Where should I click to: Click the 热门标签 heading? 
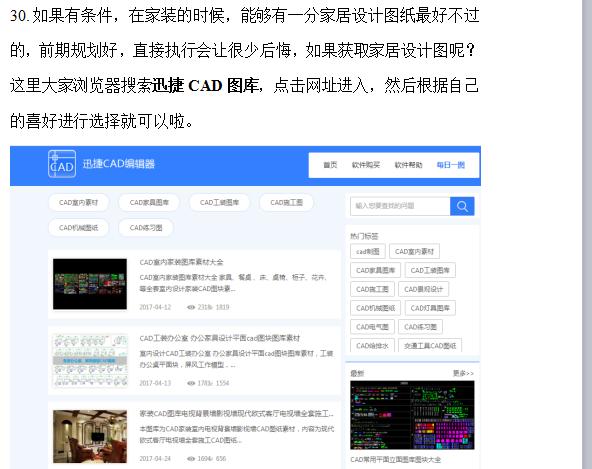364,236
